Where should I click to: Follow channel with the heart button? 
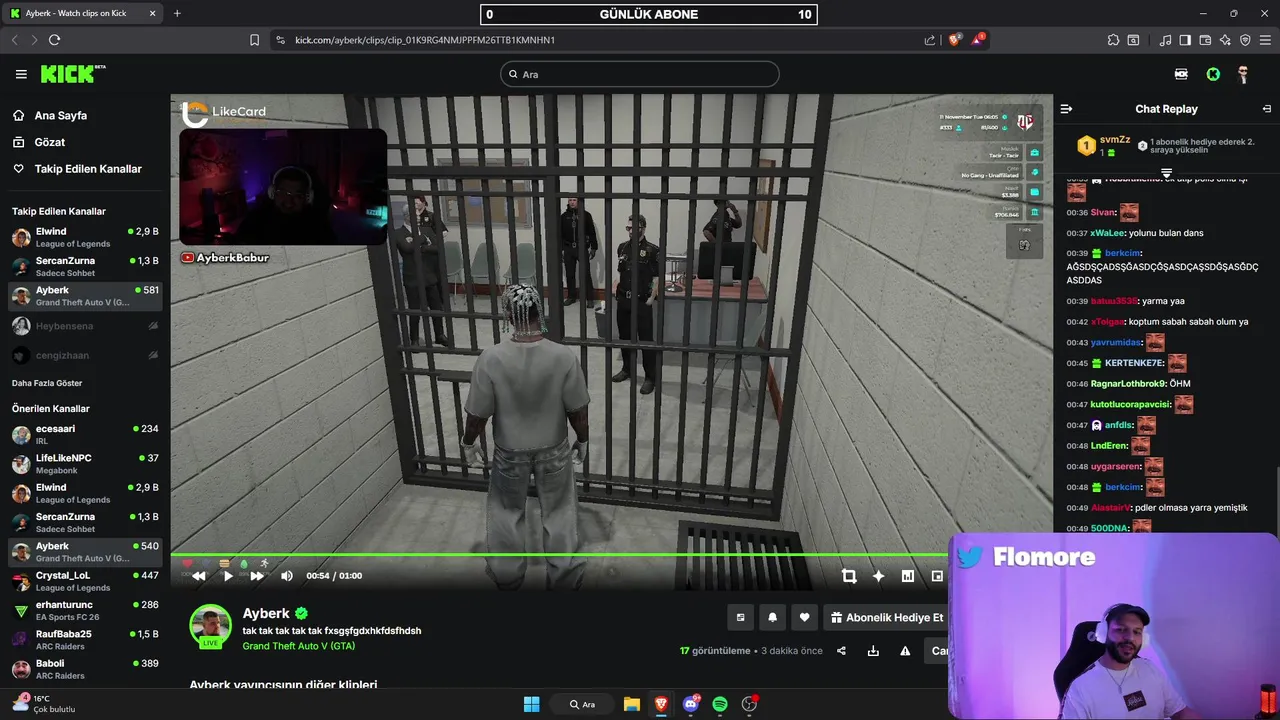(804, 618)
